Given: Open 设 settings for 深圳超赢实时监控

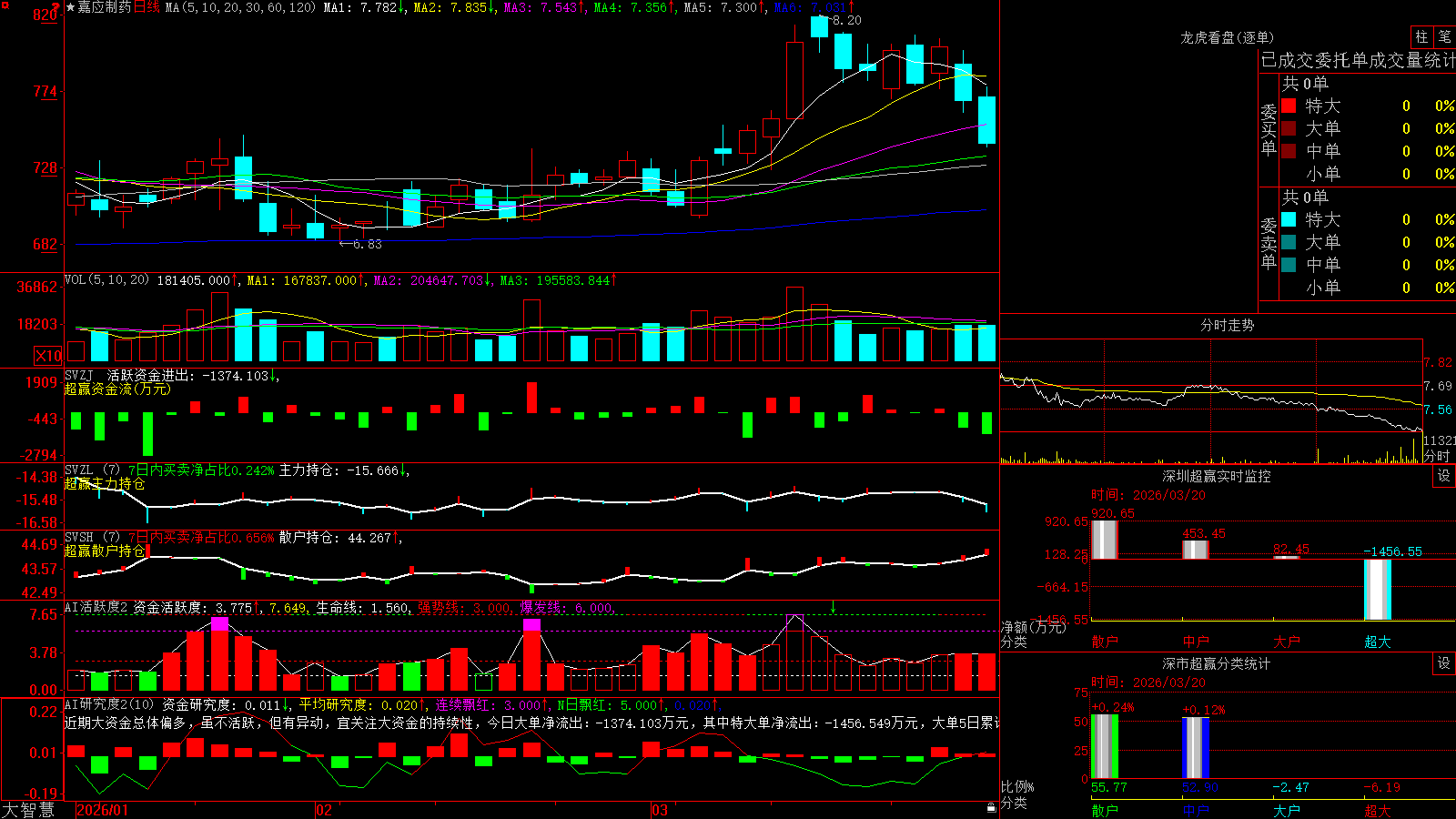Looking at the screenshot, I should pos(1444,476).
